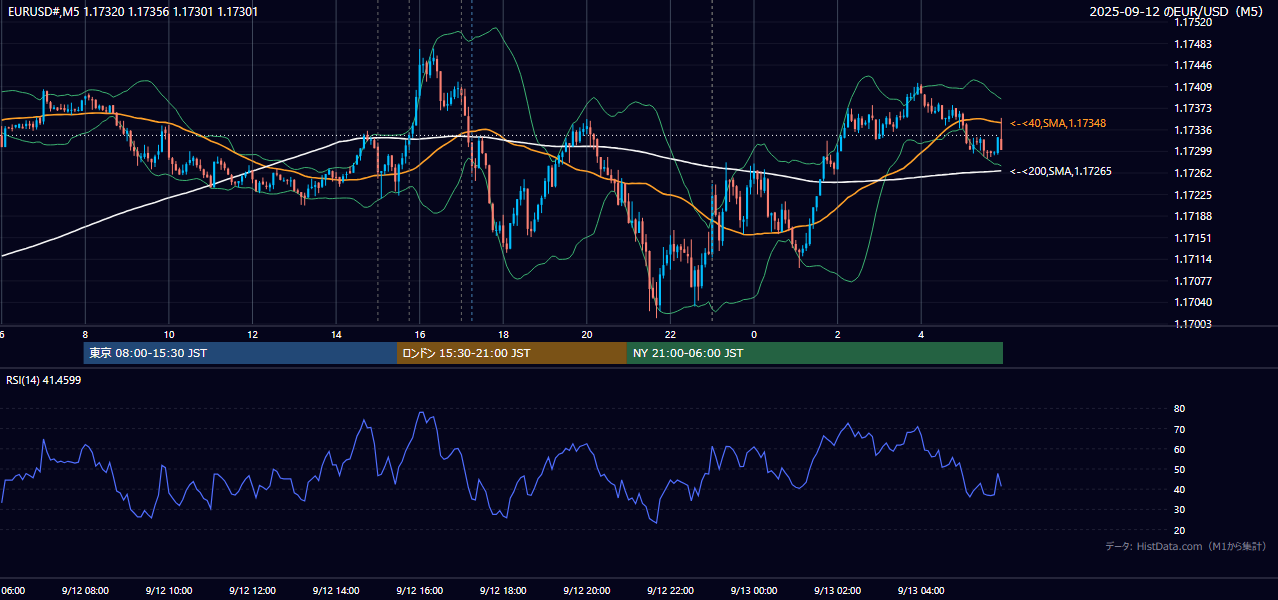Click the 1.17003 price axis label
Screen dimensions: 1278x600
tap(1193, 324)
